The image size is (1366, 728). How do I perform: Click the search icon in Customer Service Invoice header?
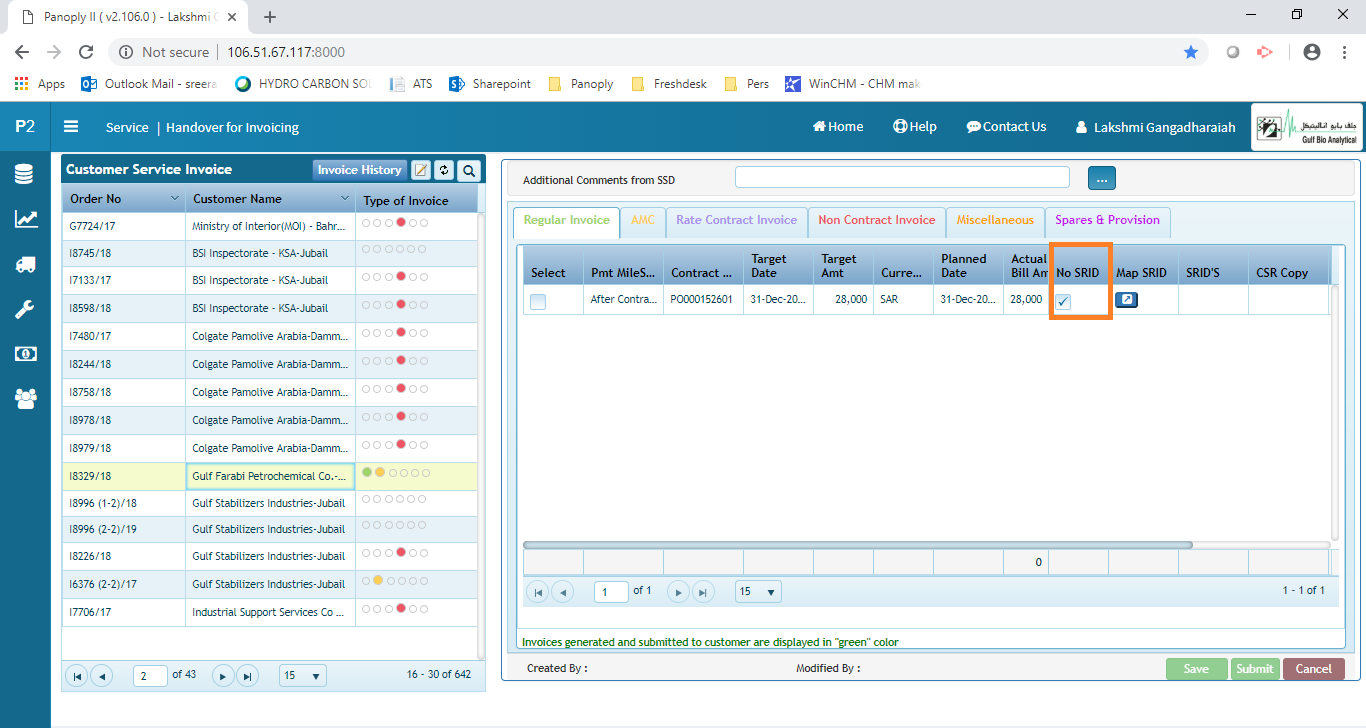click(x=469, y=170)
